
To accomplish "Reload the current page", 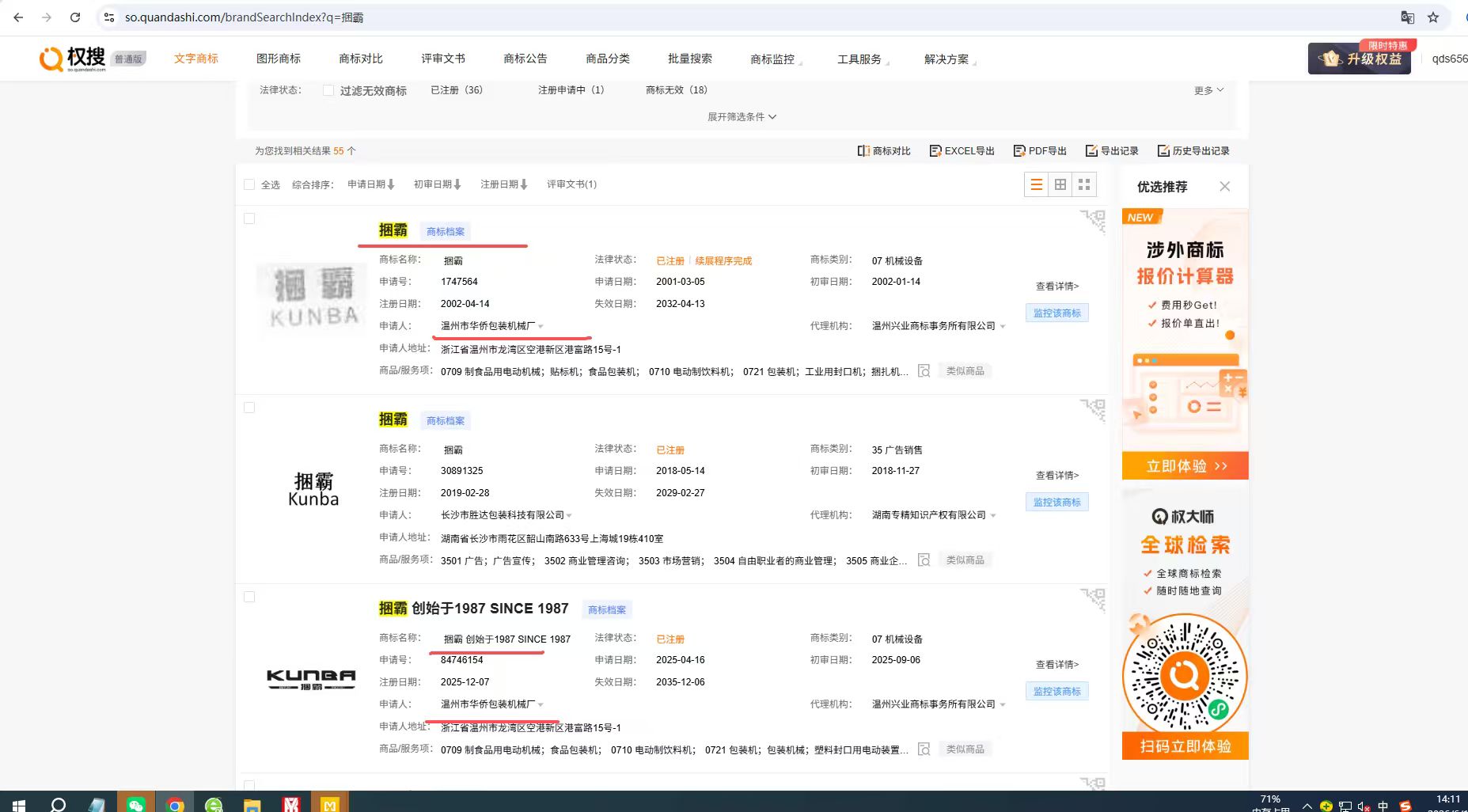I will tap(75, 17).
